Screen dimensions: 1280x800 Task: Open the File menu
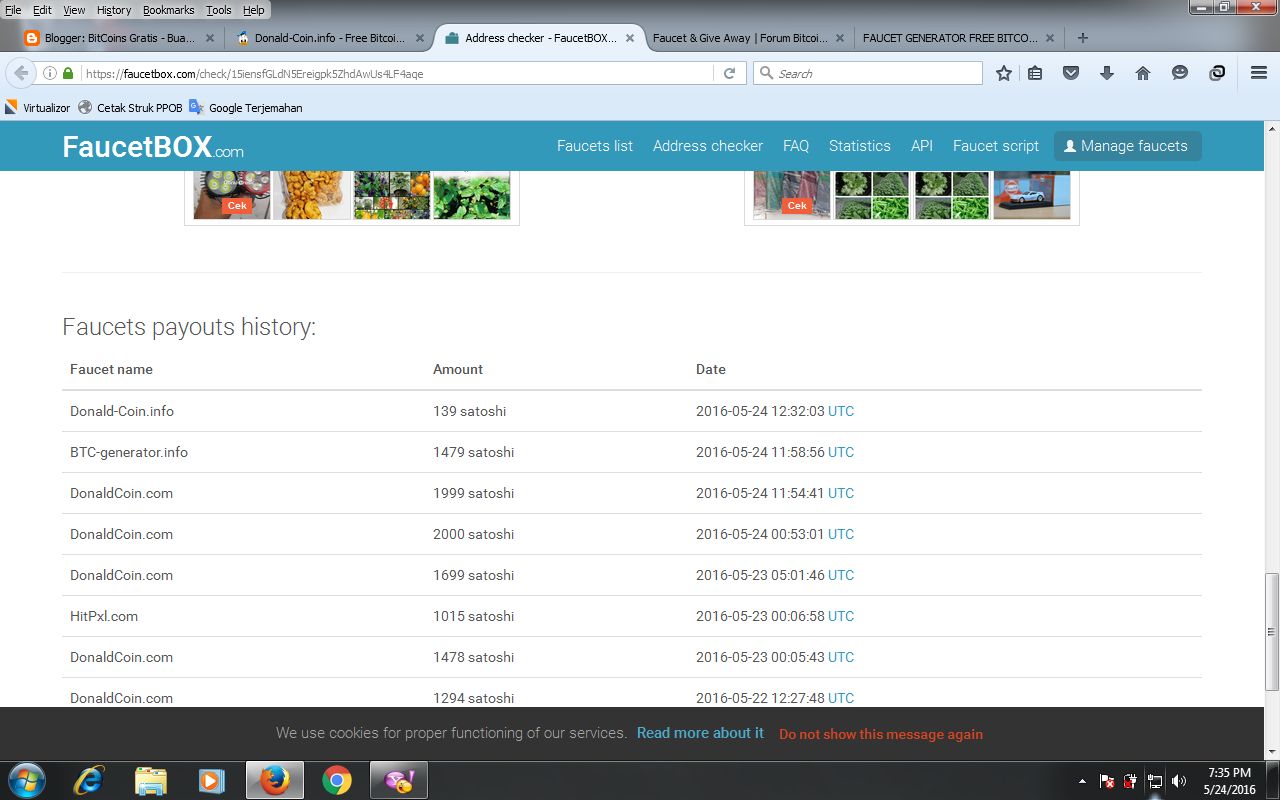pyautogui.click(x=13, y=10)
